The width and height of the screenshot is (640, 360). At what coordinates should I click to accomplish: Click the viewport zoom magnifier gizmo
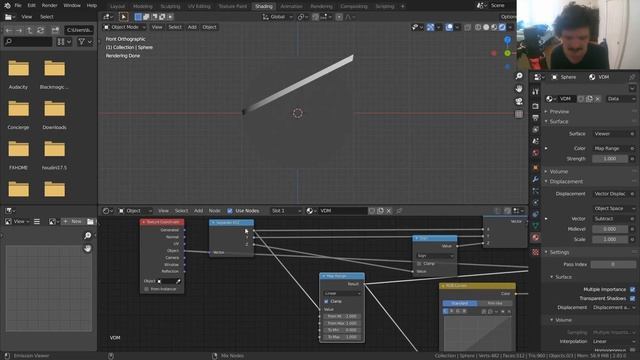coord(519,76)
